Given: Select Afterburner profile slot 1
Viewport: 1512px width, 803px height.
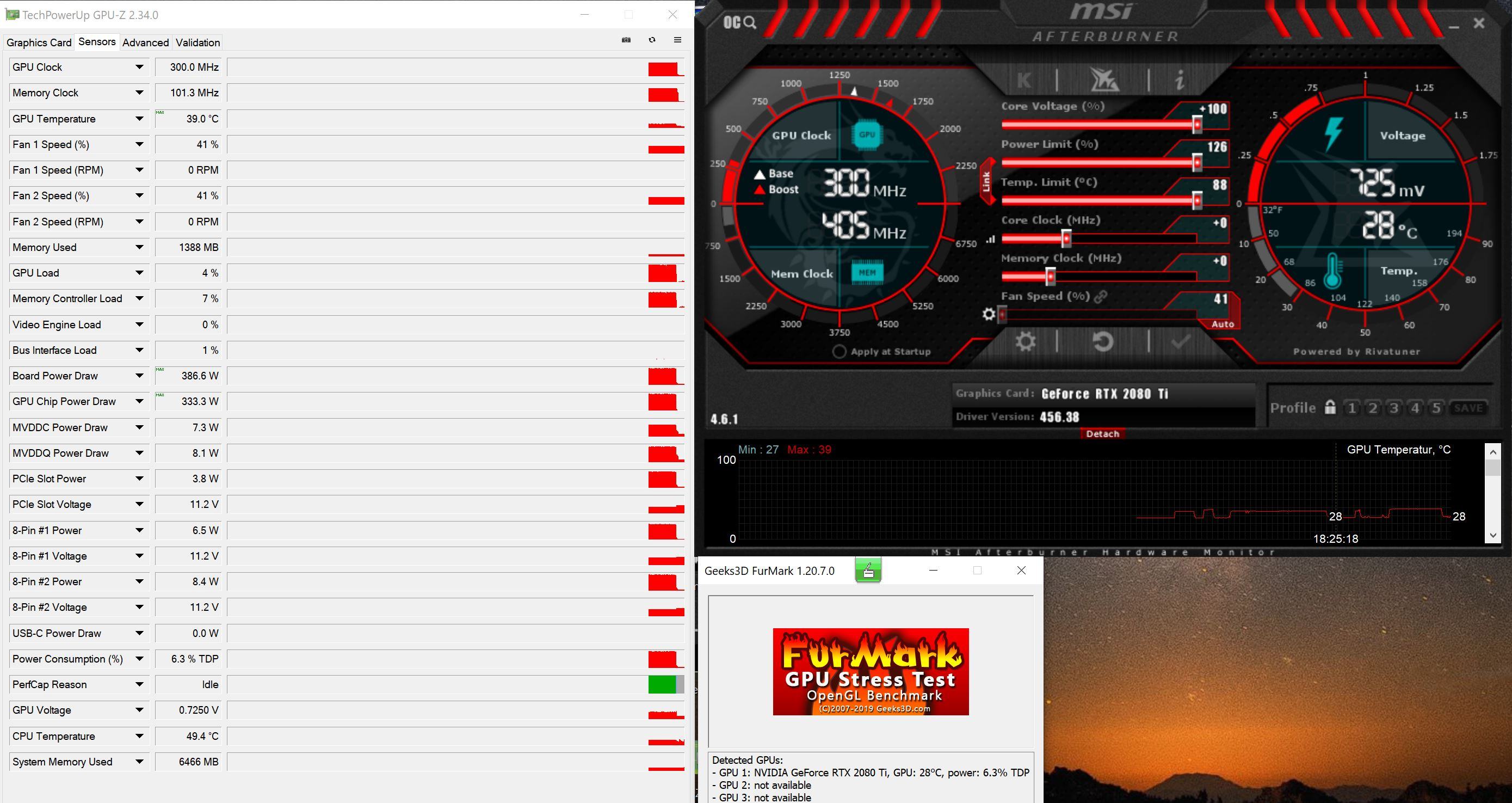Looking at the screenshot, I should coord(1351,408).
